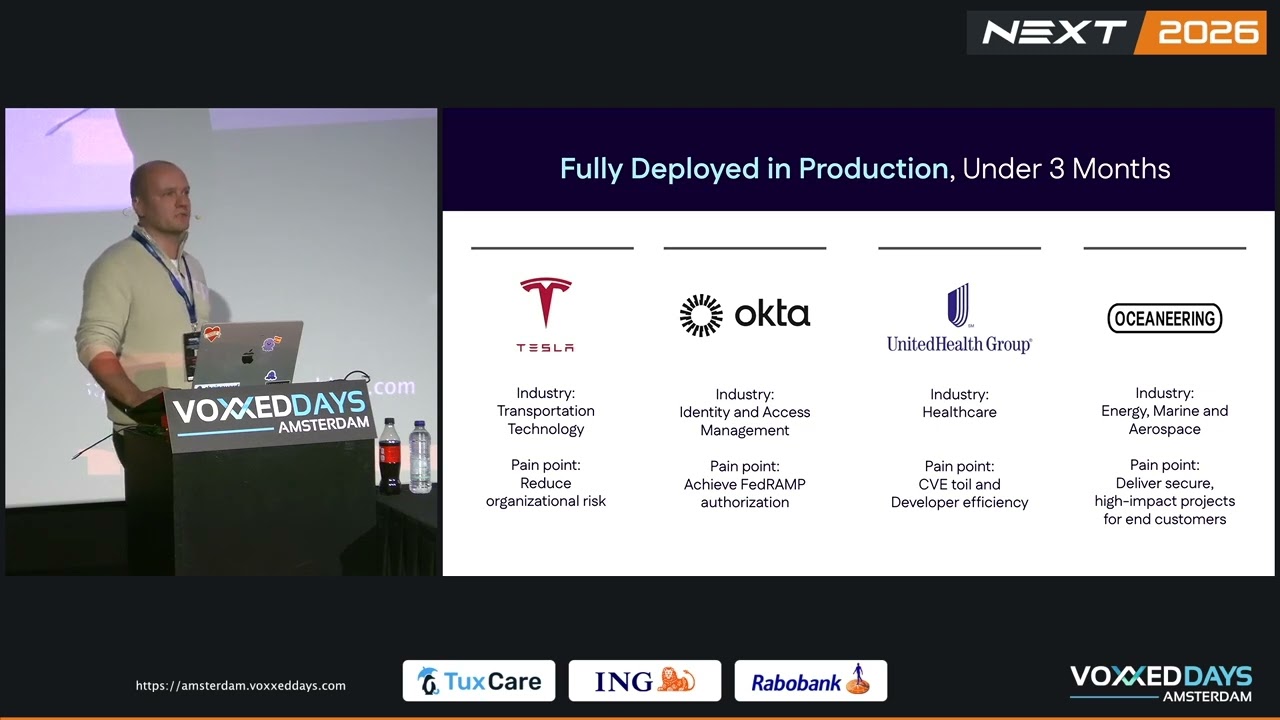This screenshot has height=720, width=1280.
Task: Click 'Reduce organizational risk' pain point
Action: [x=546, y=492]
